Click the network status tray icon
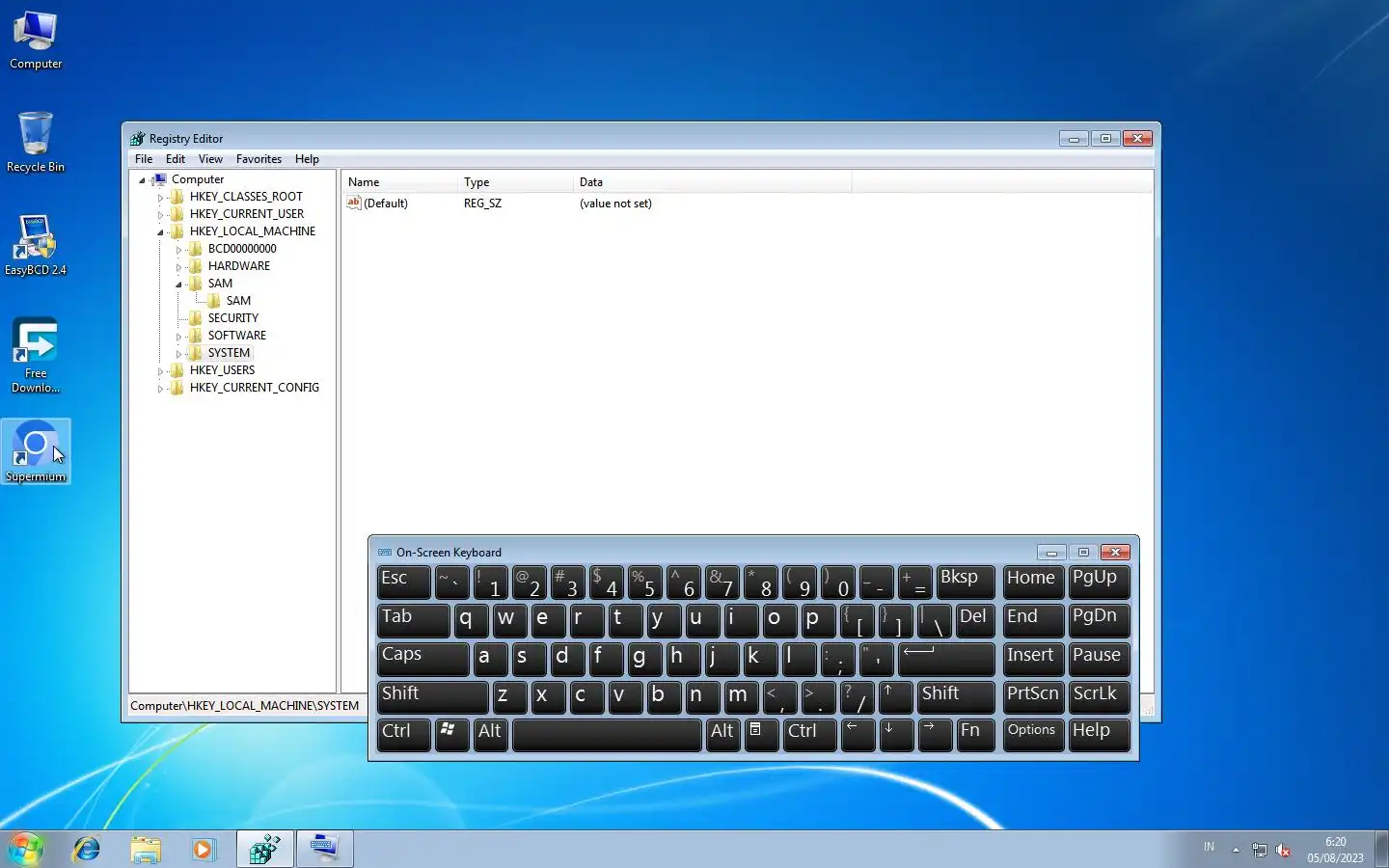Viewport: 1389px width, 868px height. (x=1260, y=850)
